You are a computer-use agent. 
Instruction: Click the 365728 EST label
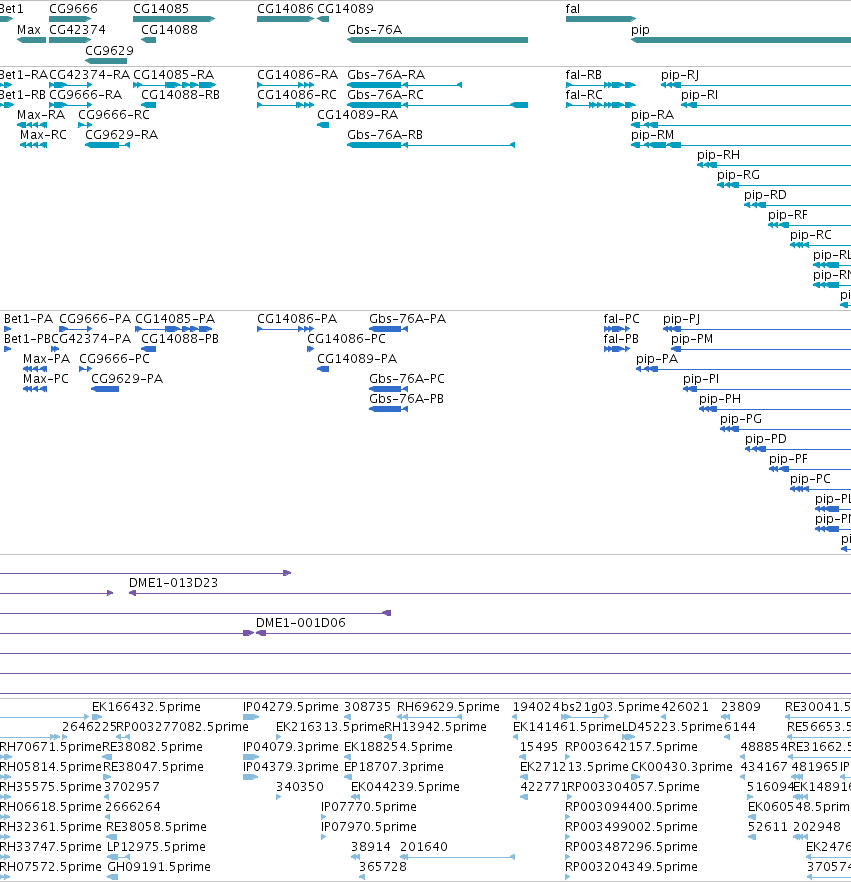point(383,867)
